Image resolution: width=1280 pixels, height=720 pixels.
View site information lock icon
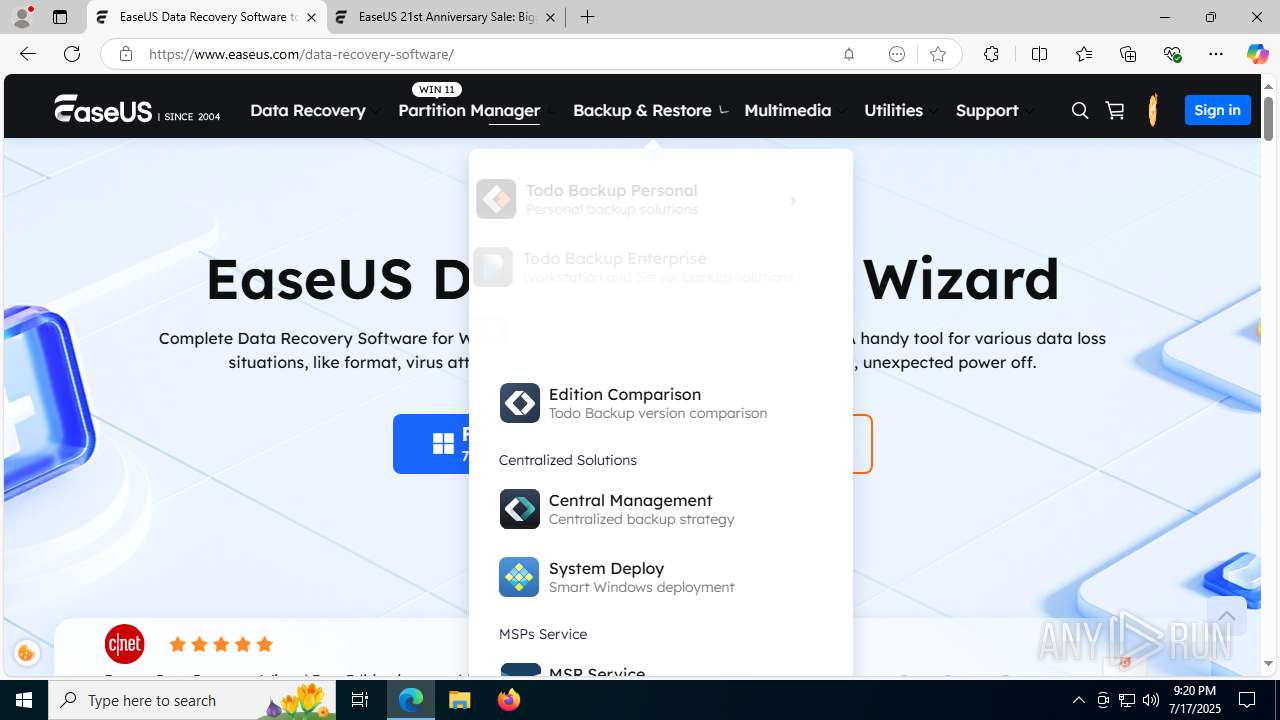coord(126,54)
